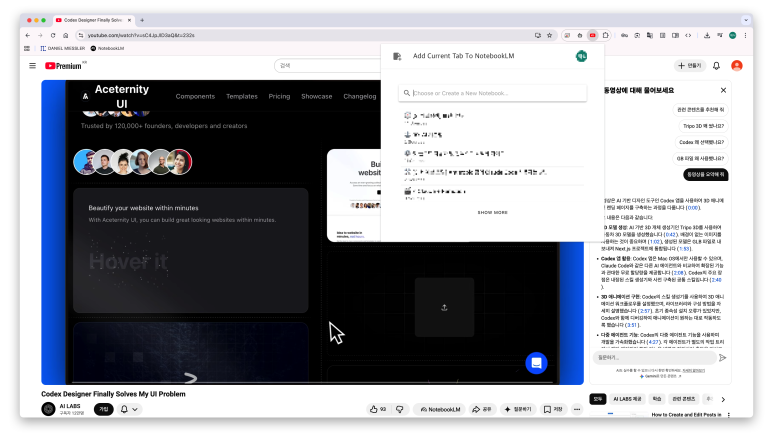Image resolution: width=773 pixels, height=444 pixels.
Task: Click SHOW MORE in the notebook list
Action: [x=492, y=212]
